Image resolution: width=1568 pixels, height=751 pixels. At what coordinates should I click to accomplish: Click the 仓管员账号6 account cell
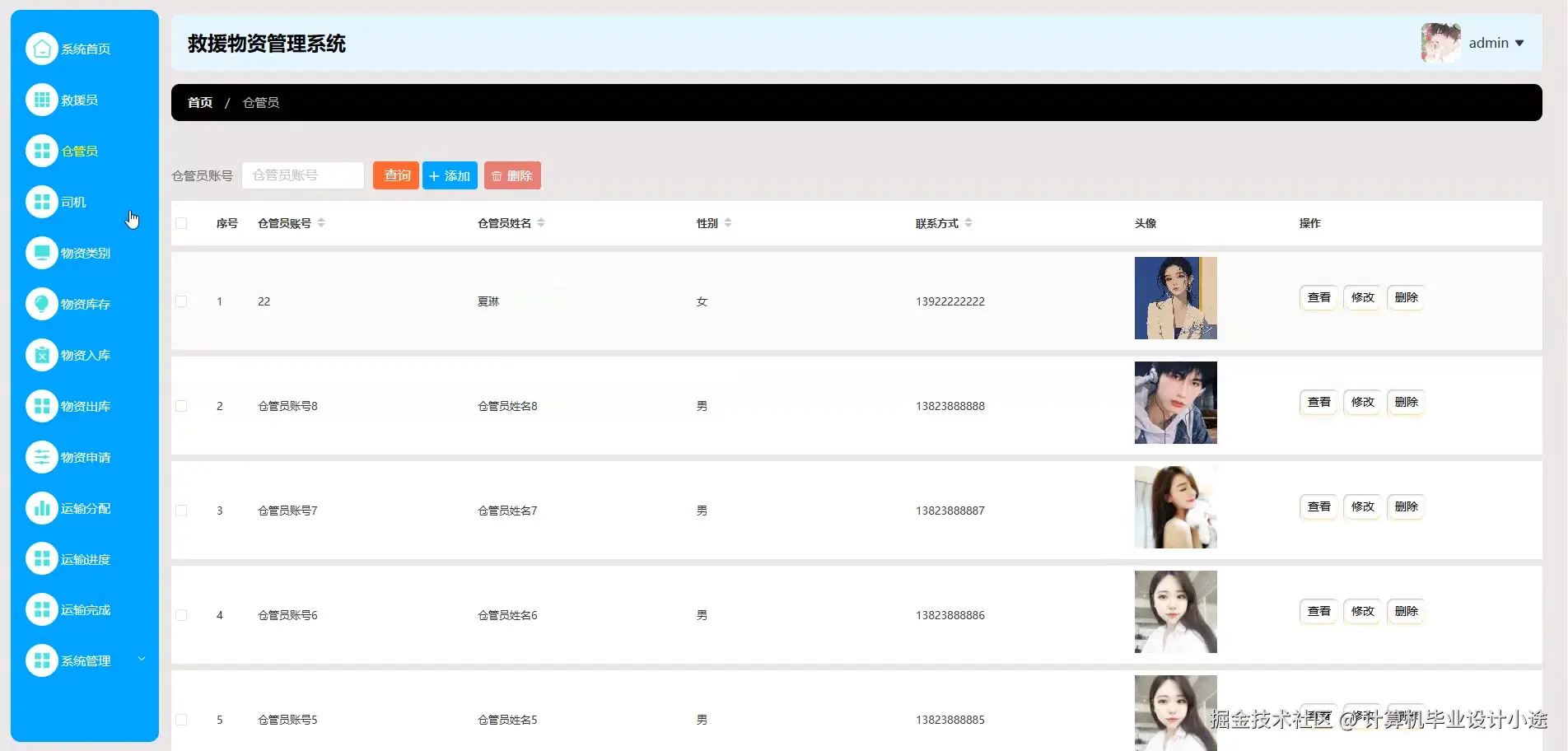pyautogui.click(x=287, y=615)
